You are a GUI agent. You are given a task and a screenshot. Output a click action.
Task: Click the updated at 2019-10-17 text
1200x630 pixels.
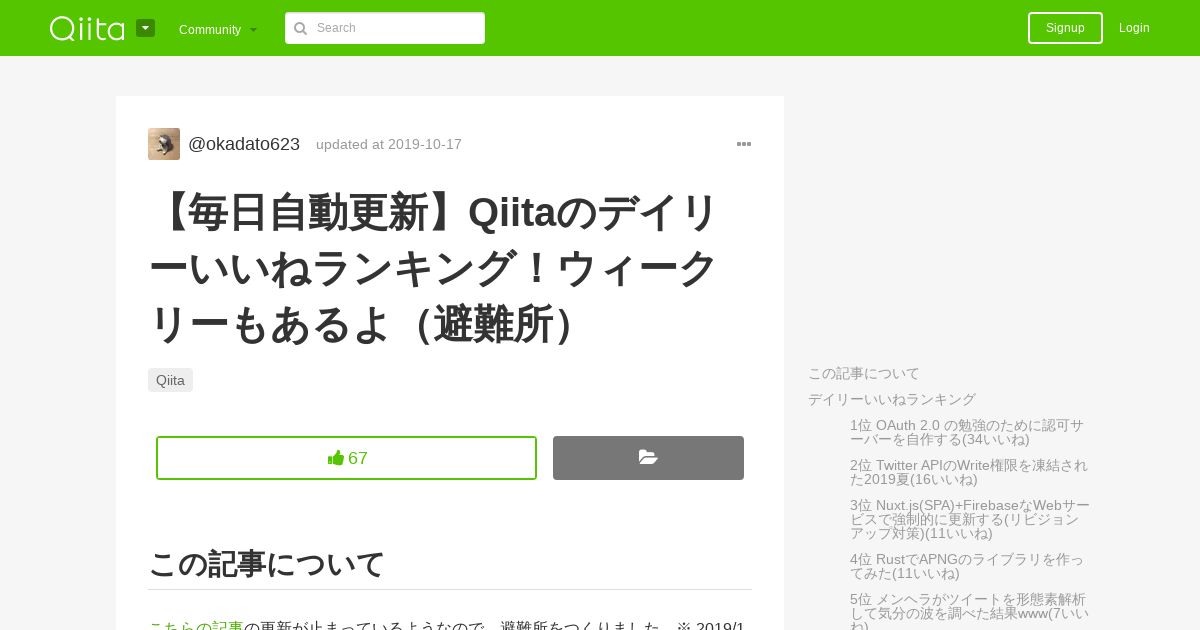pos(389,144)
